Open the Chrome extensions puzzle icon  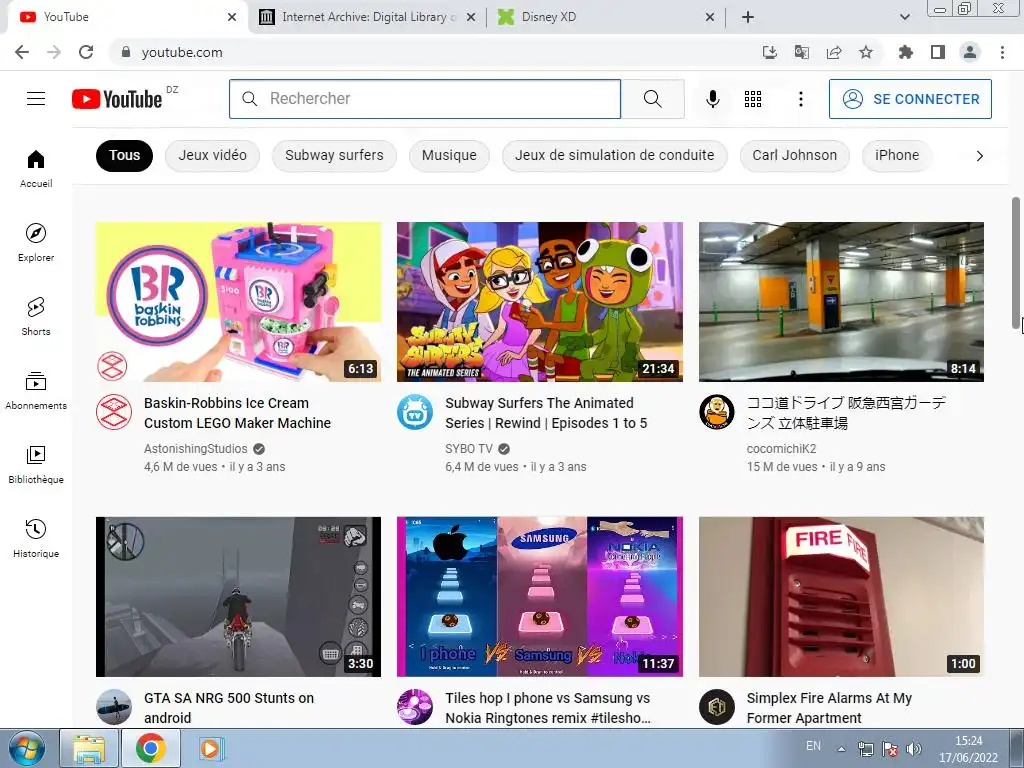(x=905, y=52)
